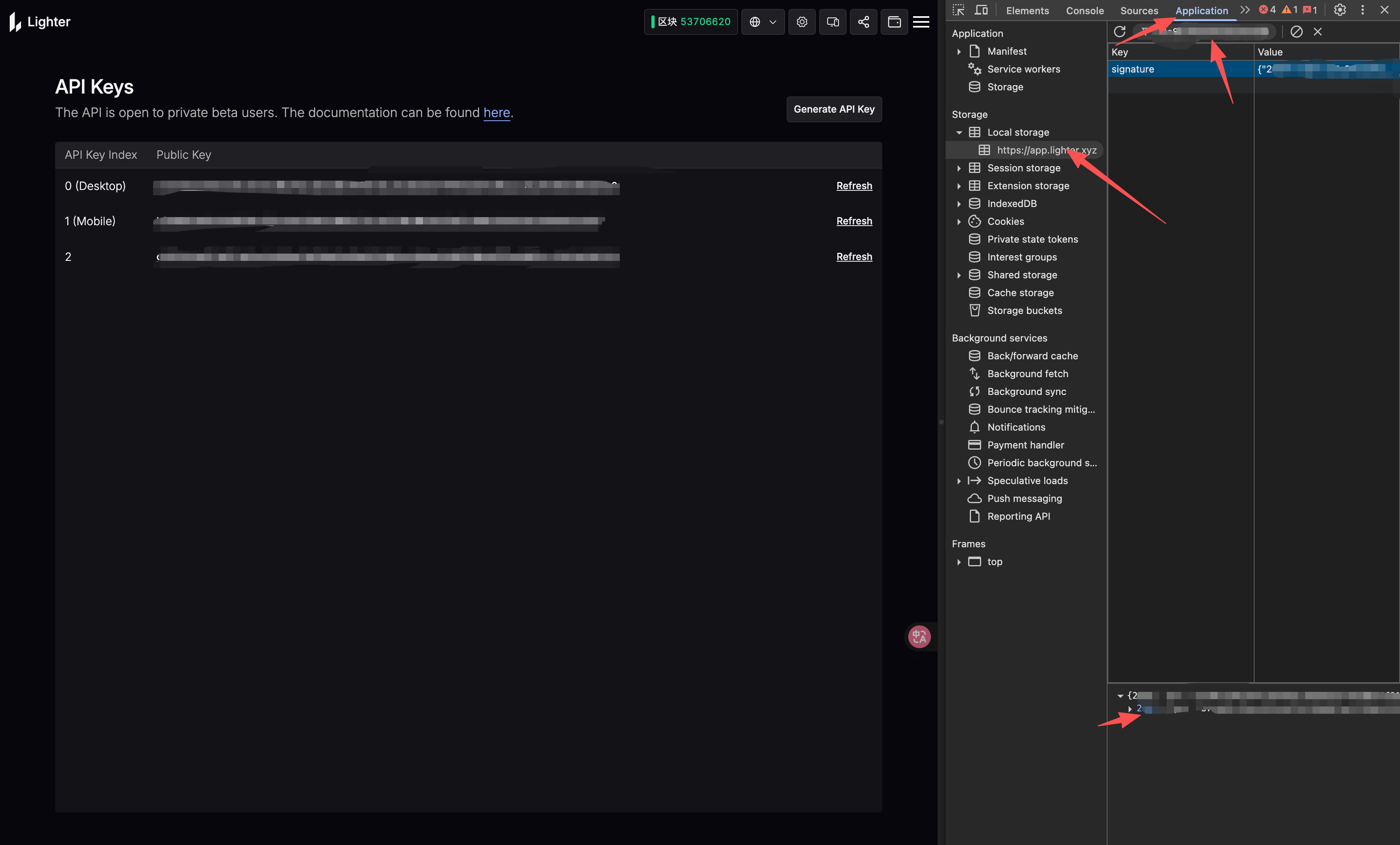
Task: Toggle device toolbar emulation icon
Action: click(x=981, y=10)
